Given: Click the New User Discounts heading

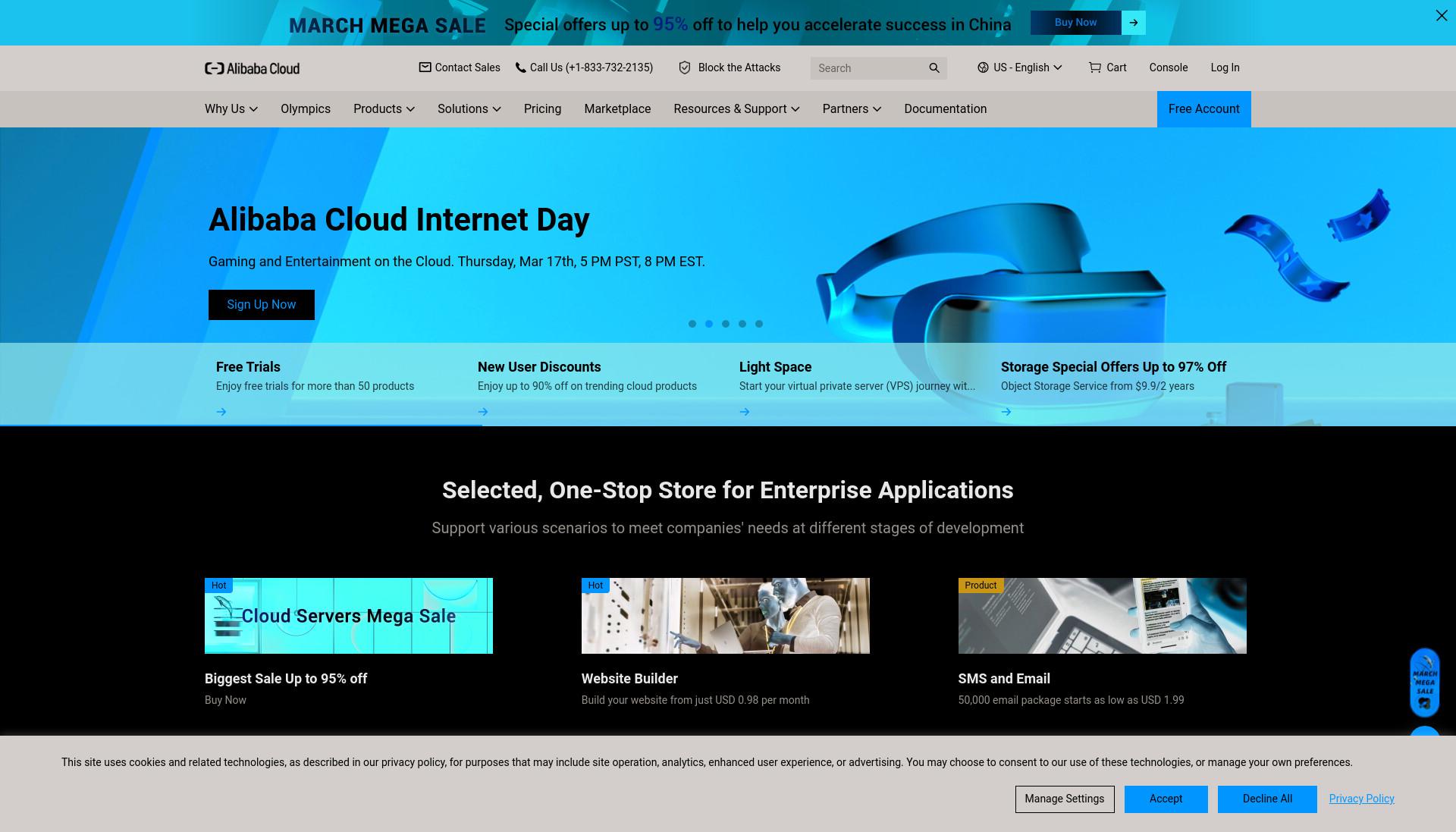Looking at the screenshot, I should coord(539,367).
